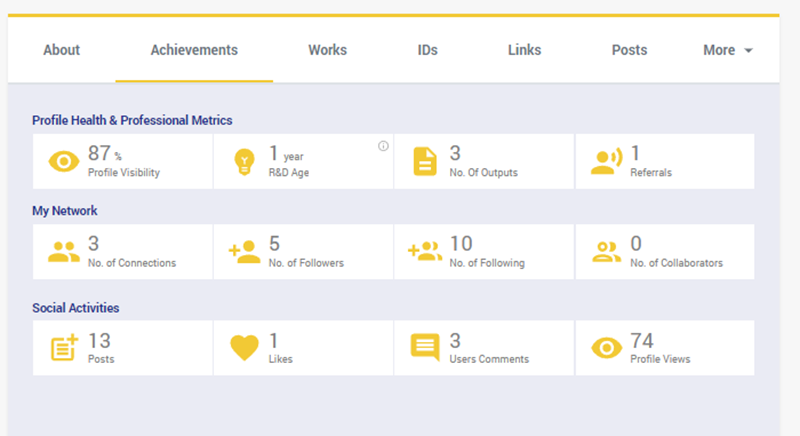Switch to the About tab
This screenshot has width=800, height=436.
pyautogui.click(x=61, y=50)
